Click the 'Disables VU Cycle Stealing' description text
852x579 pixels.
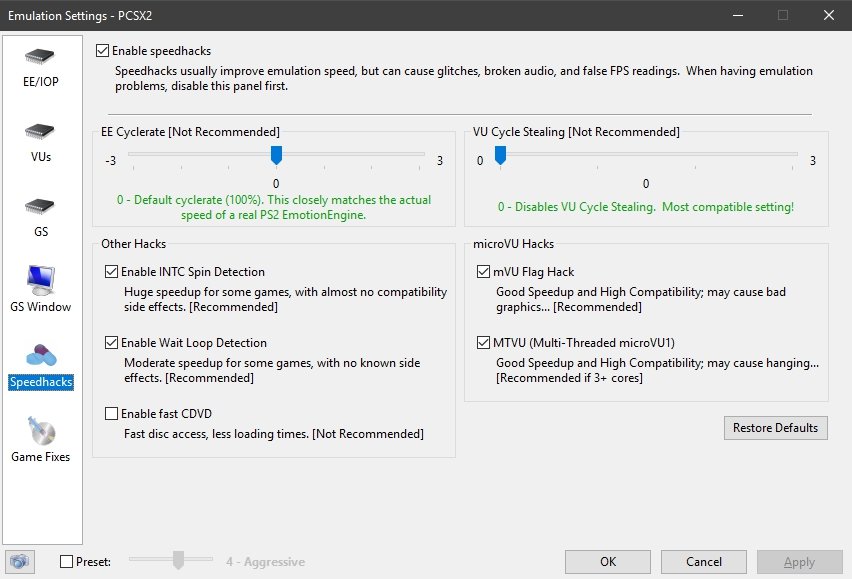click(646, 207)
